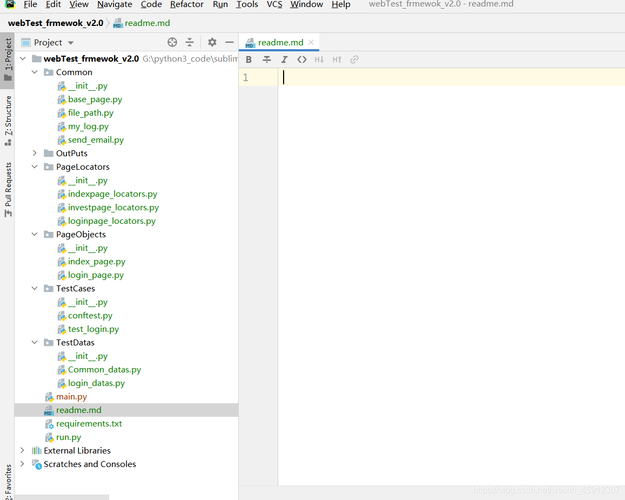625x500 pixels.
Task: Click the code formatting icon
Action: (302, 60)
